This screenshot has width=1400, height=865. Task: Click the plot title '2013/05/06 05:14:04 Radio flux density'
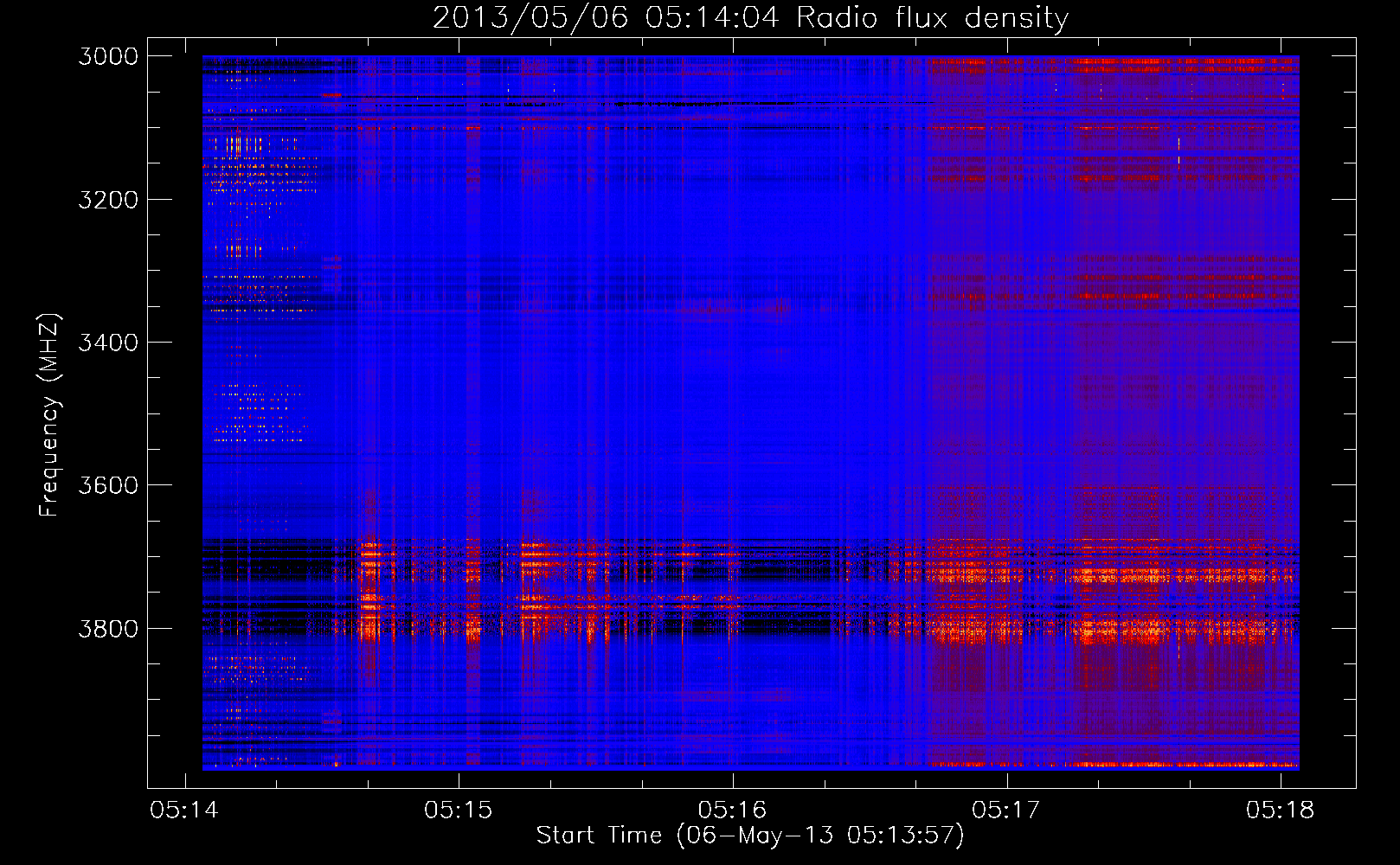tap(751, 18)
